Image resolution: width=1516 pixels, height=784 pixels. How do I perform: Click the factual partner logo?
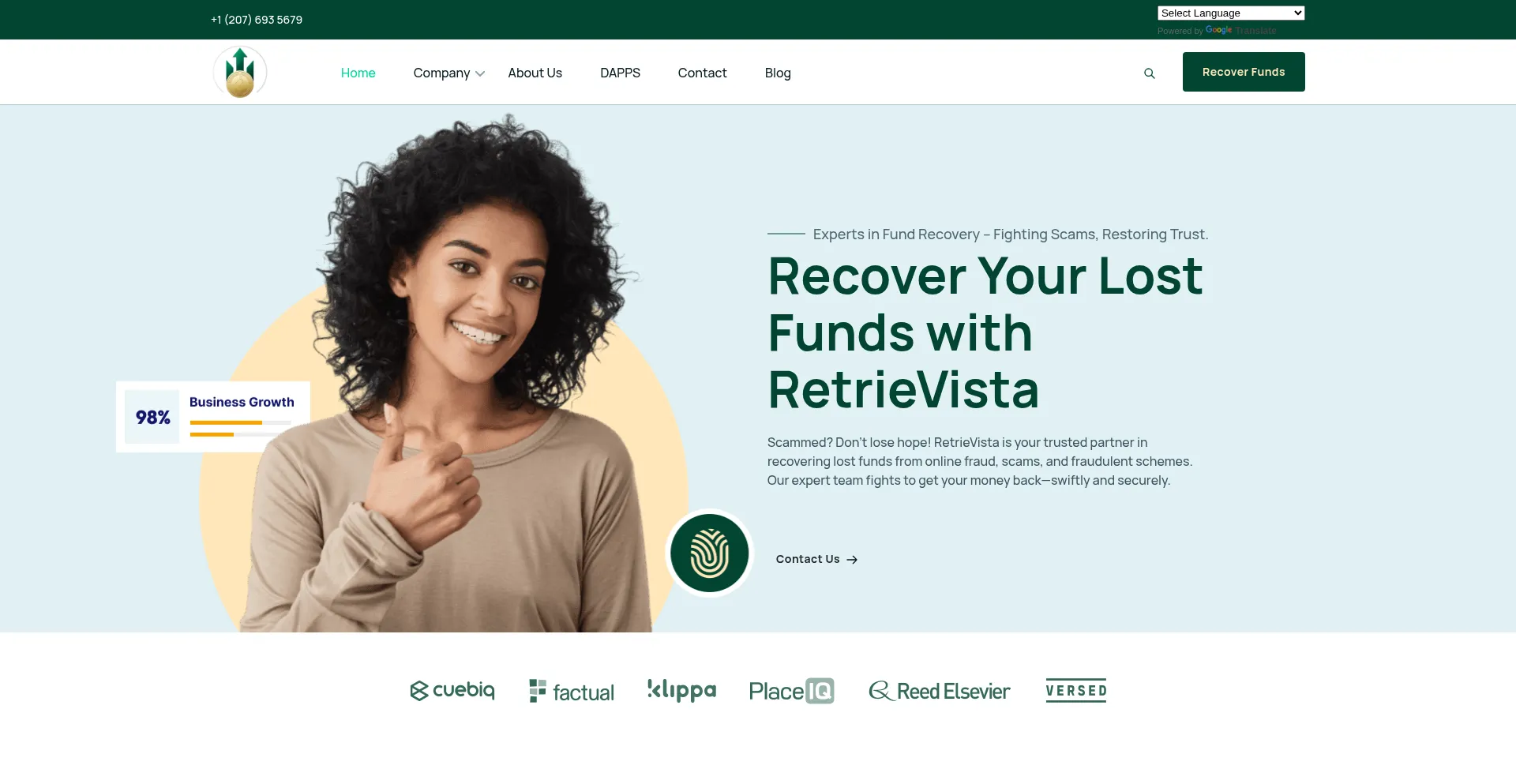pos(572,691)
